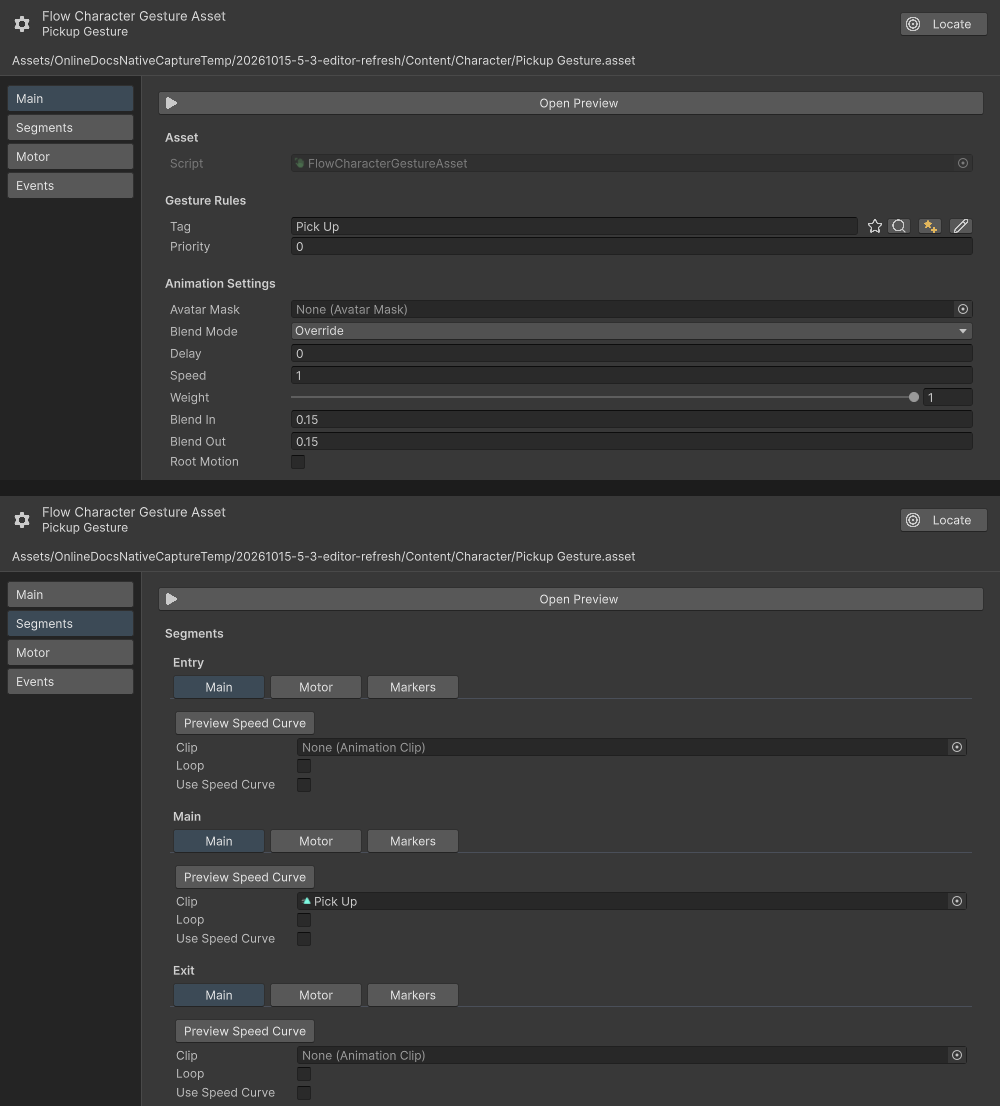Select highlighted Segments sidebar tab in Segments panel
Viewport: 1000px width, 1106px height.
click(71, 624)
